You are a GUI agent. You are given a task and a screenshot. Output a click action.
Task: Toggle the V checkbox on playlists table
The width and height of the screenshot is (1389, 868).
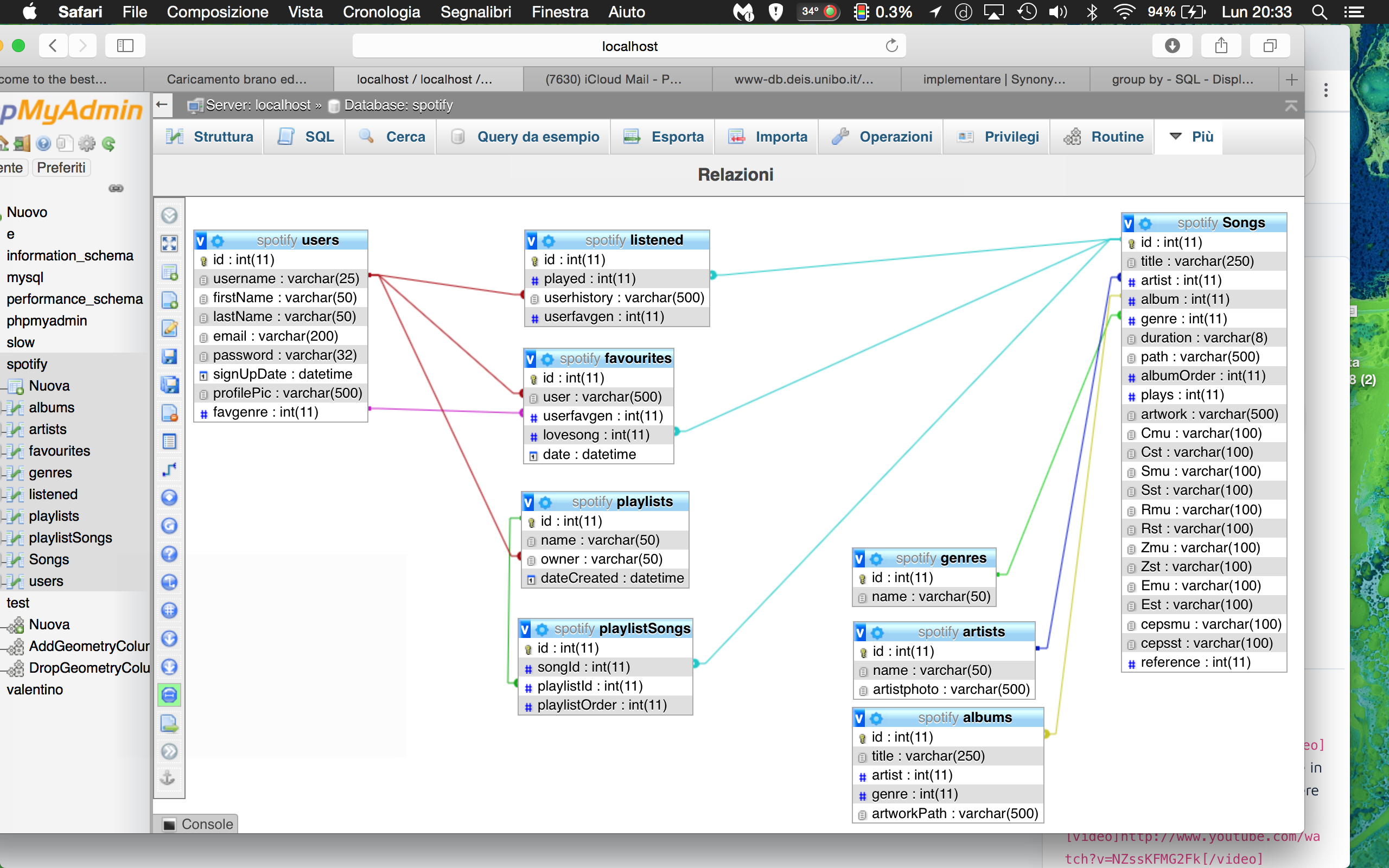click(x=528, y=502)
